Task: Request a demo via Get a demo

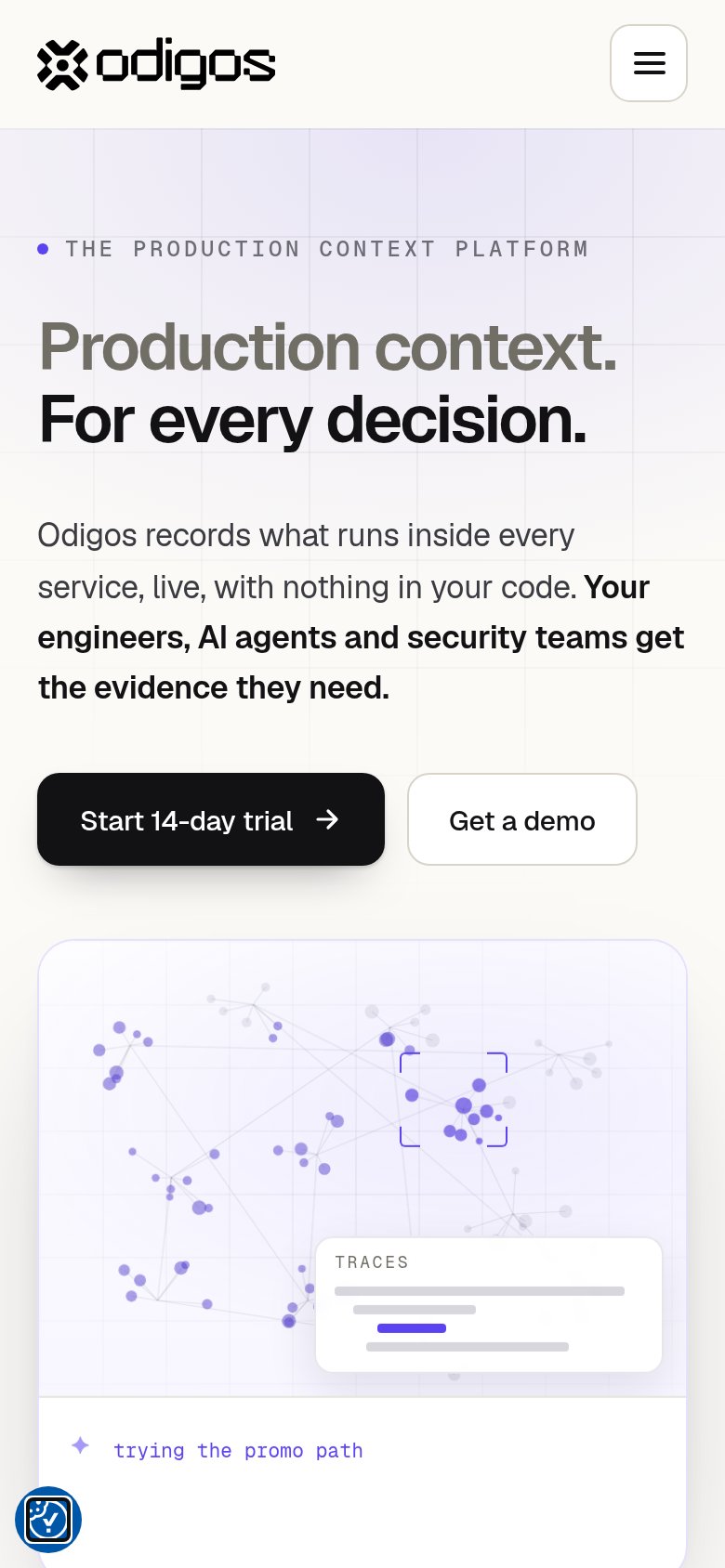Action: (522, 819)
